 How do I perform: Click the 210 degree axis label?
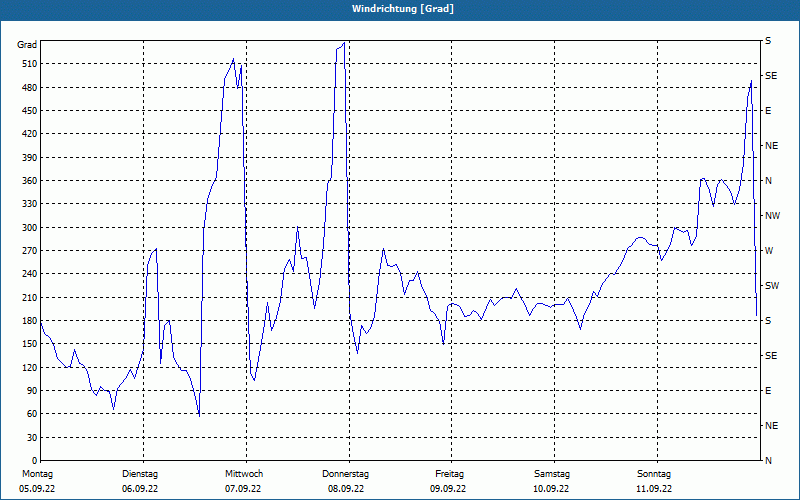31,297
